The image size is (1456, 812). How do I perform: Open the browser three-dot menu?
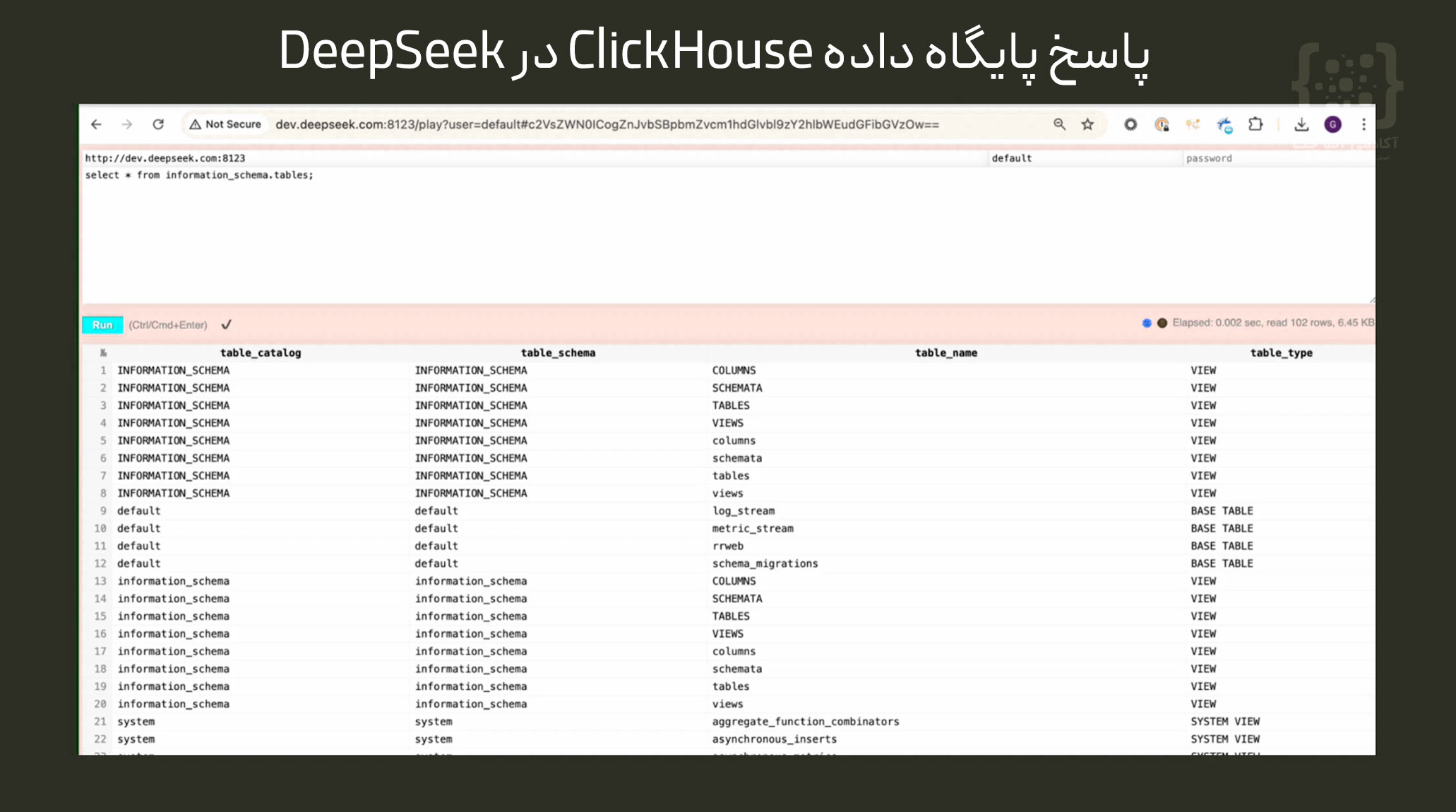coord(1363,124)
